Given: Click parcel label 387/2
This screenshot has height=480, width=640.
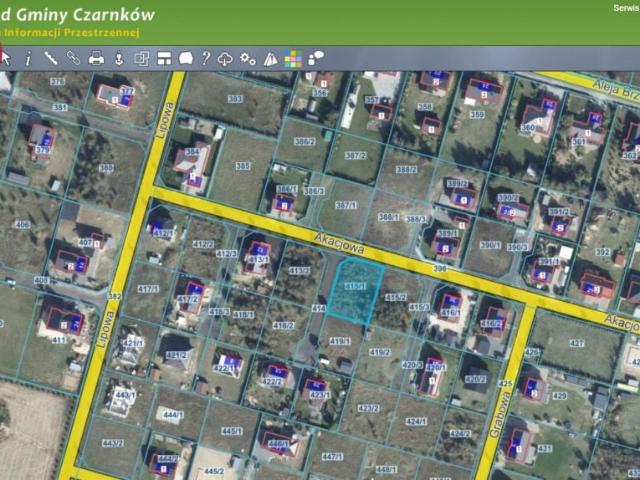Looking at the screenshot, I should coord(356,156).
